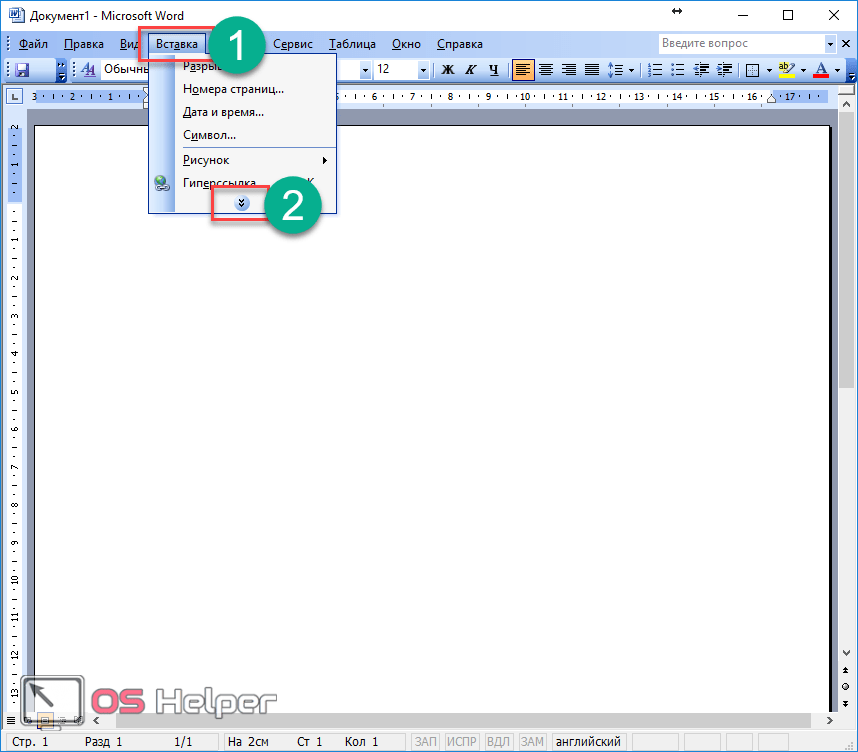Center align the text
This screenshot has width=858, height=752.
(546, 70)
